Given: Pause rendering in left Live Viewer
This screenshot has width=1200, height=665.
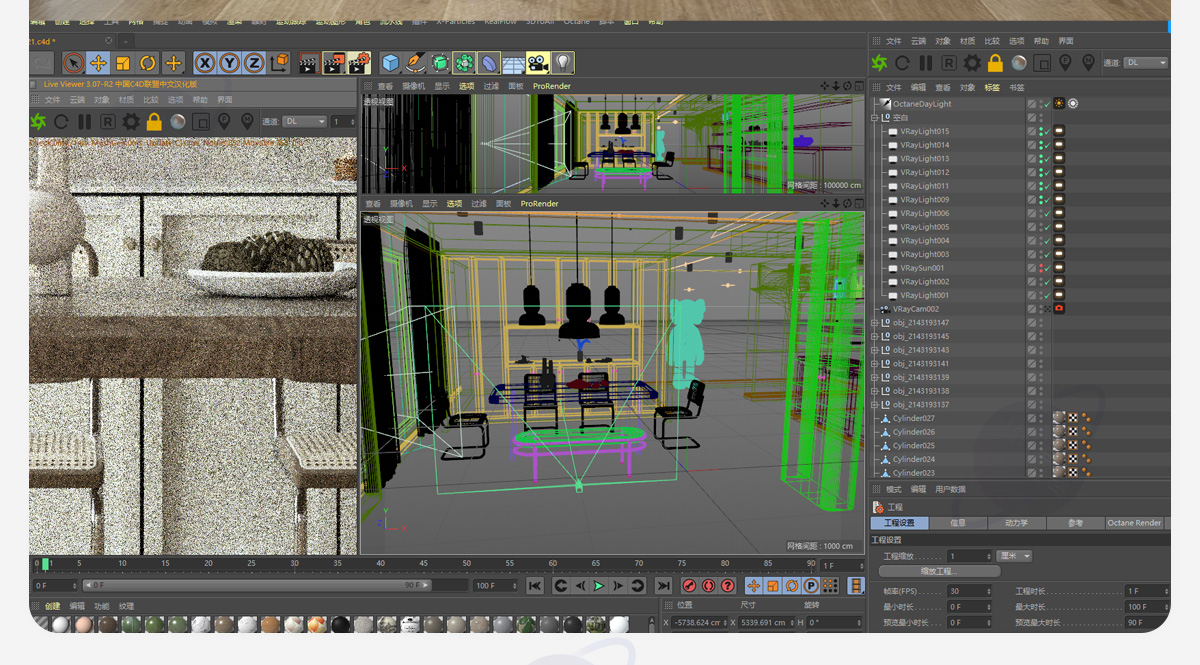Looking at the screenshot, I should 84,121.
